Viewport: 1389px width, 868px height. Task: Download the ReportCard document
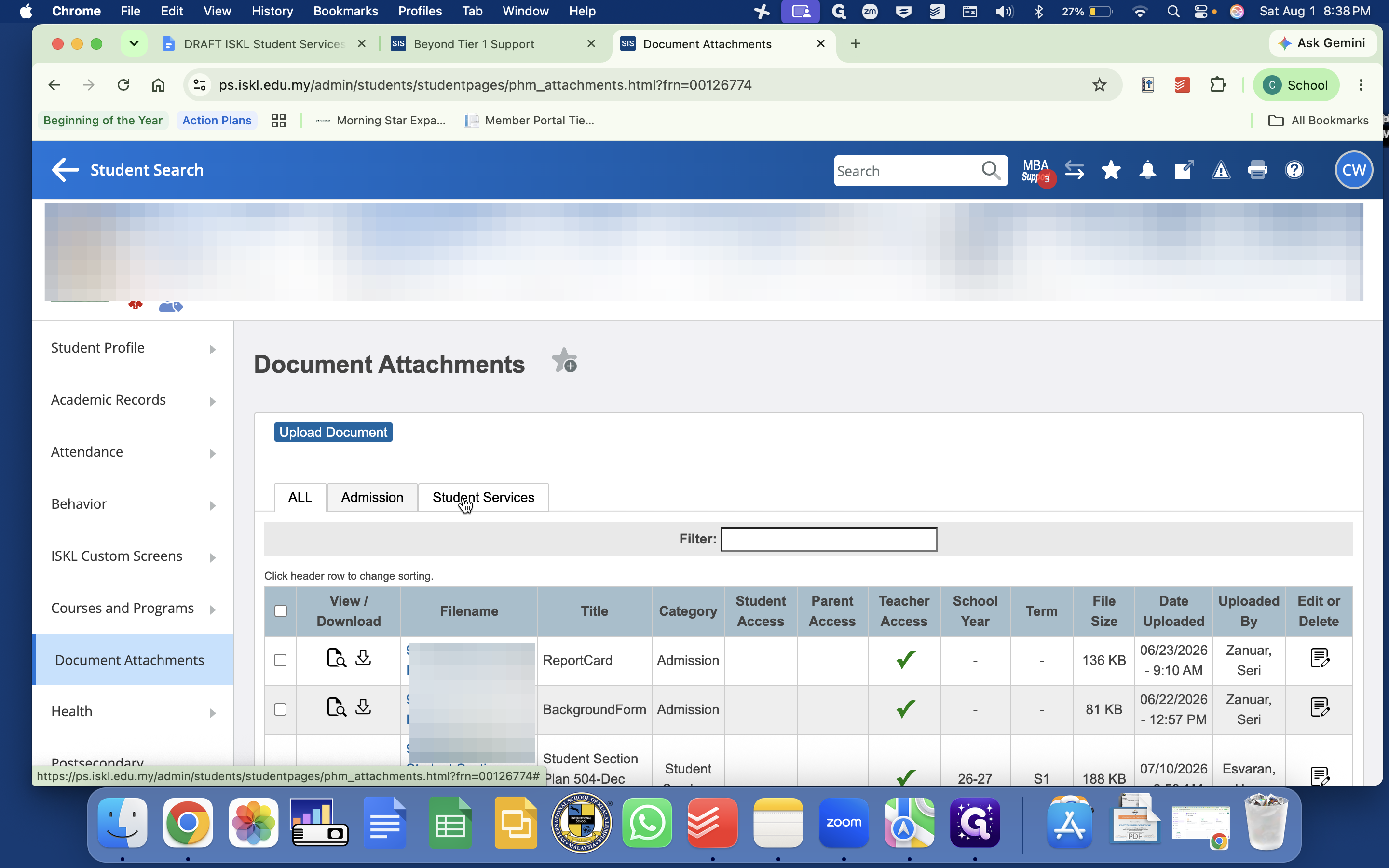tap(363, 658)
